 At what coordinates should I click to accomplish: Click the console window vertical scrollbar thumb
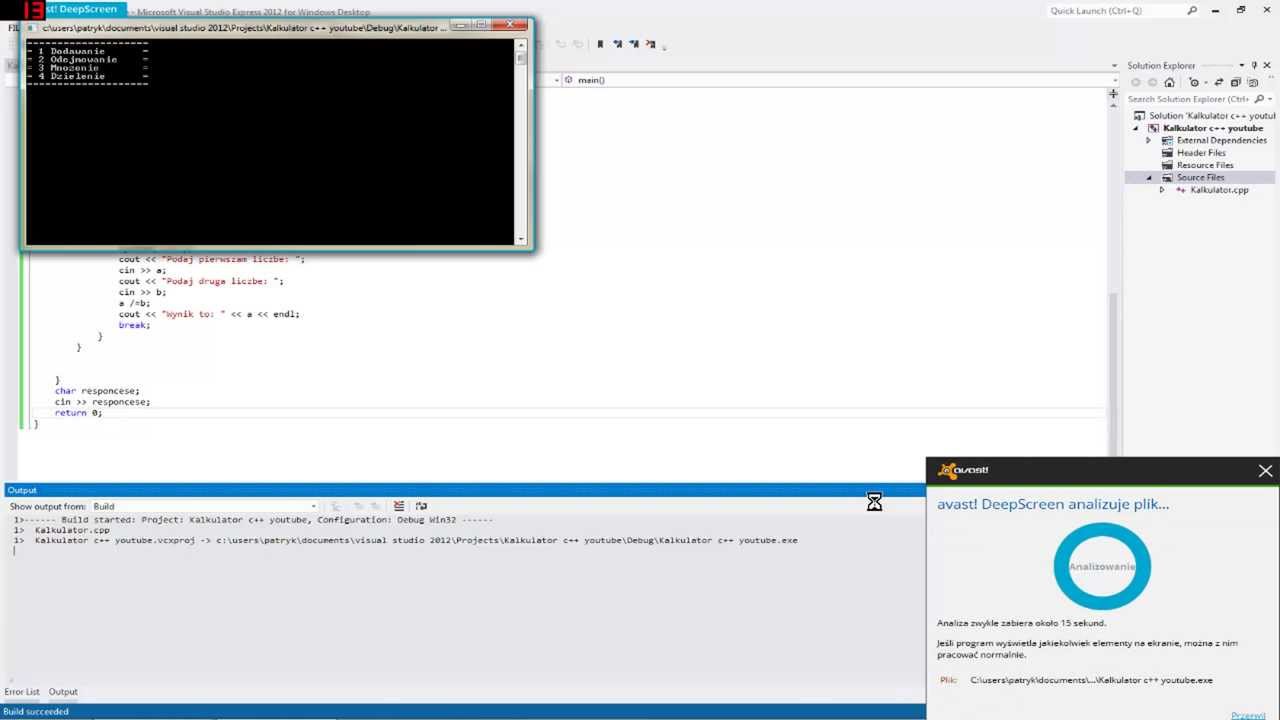521,58
